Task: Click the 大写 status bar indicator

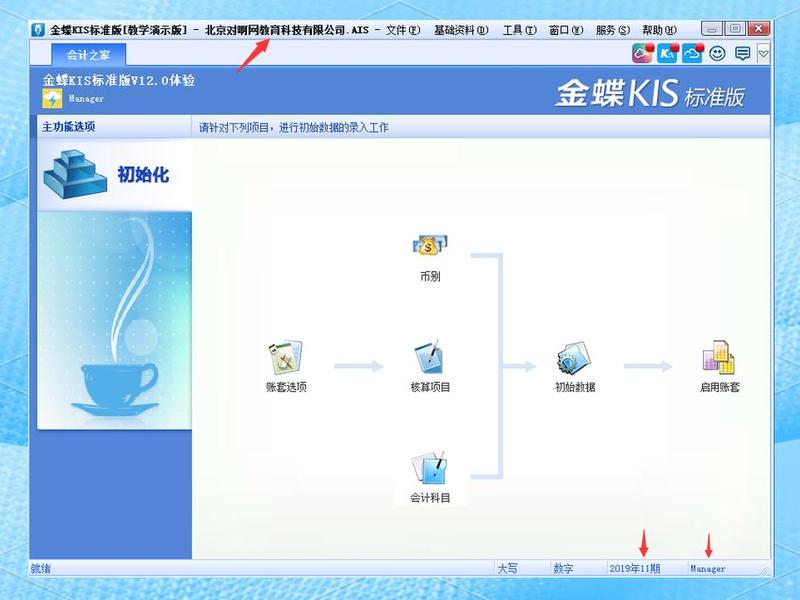Action: point(508,568)
